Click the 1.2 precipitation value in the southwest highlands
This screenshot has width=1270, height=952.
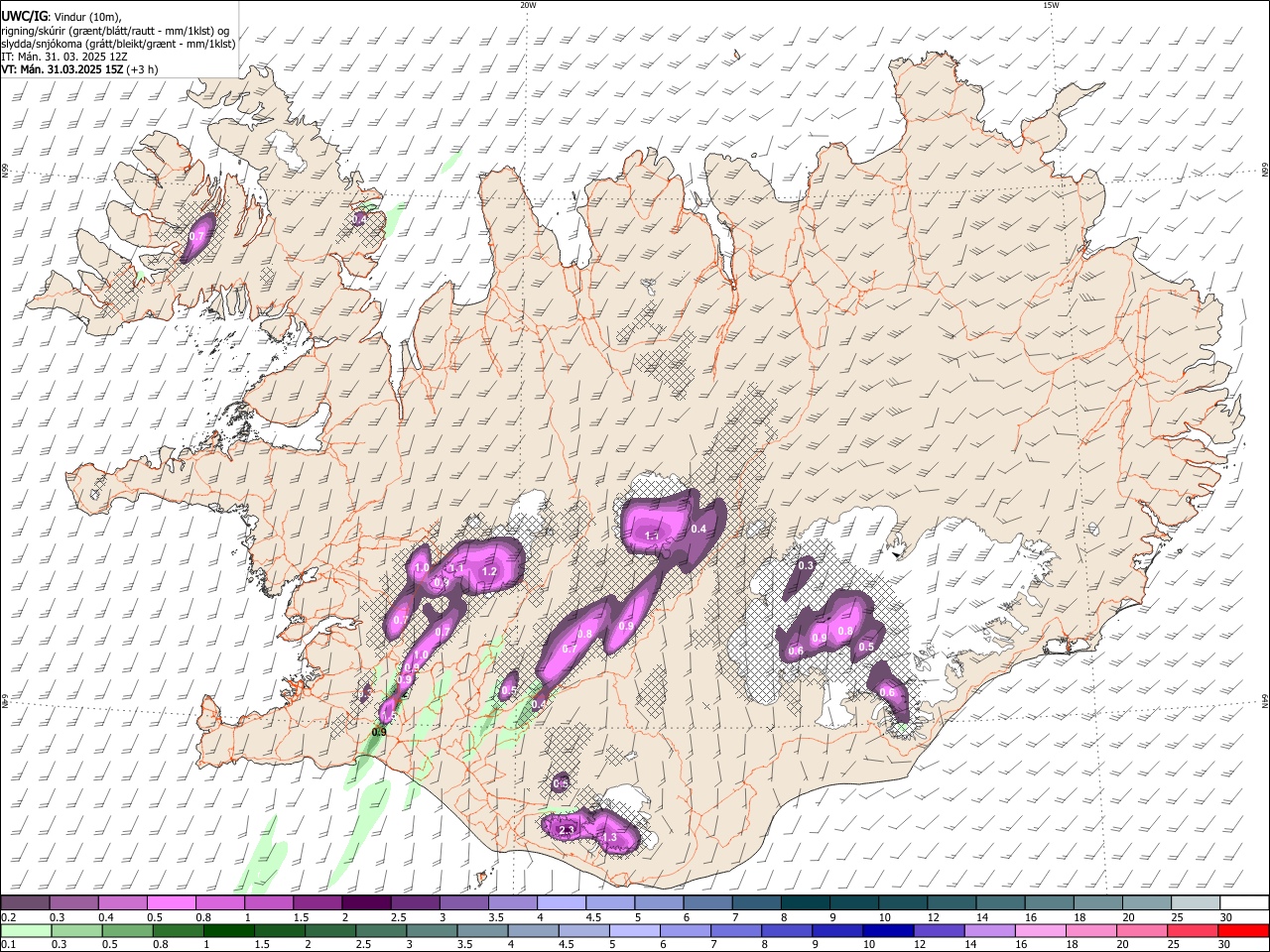coord(488,572)
